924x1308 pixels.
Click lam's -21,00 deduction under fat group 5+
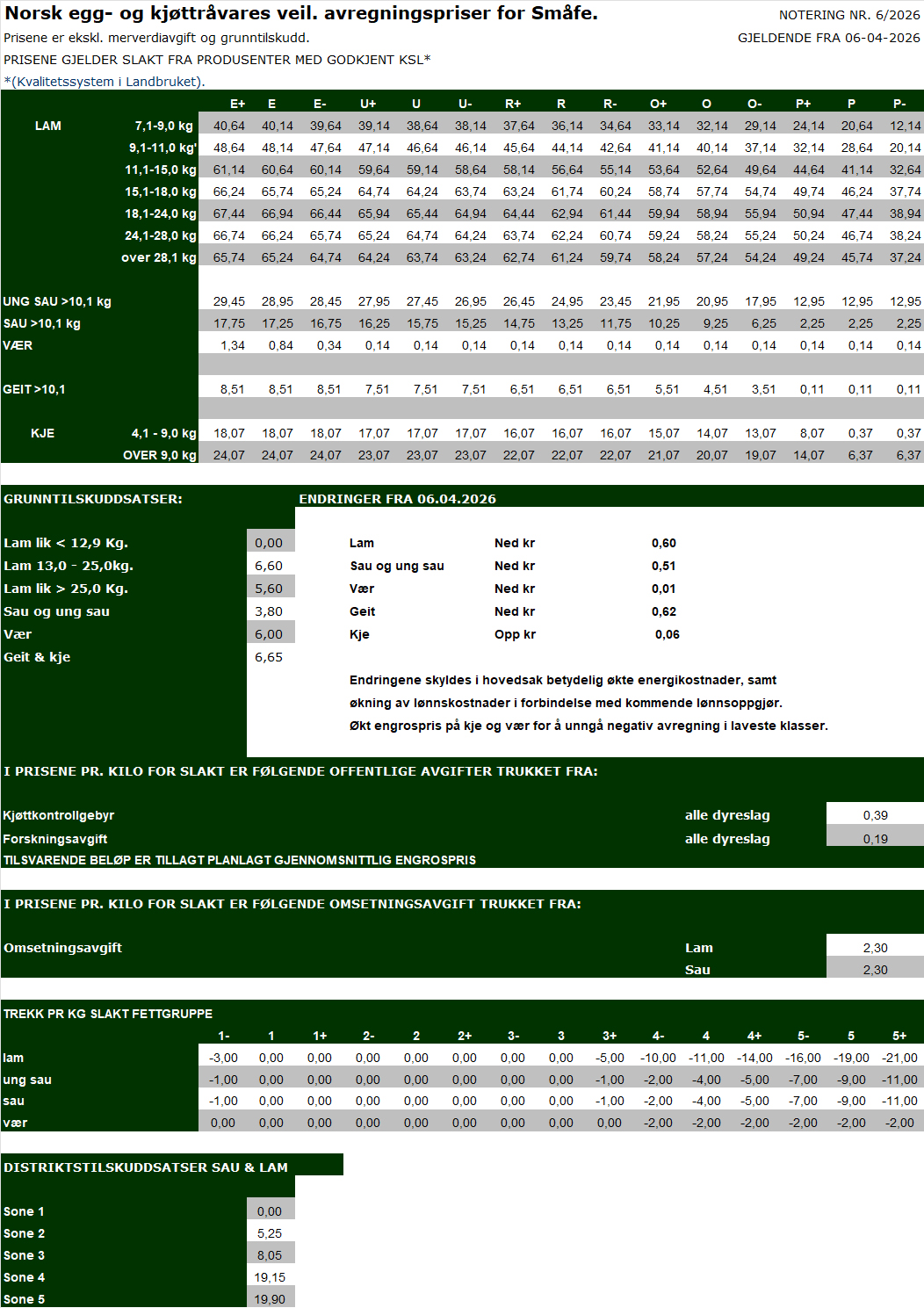[899, 1058]
